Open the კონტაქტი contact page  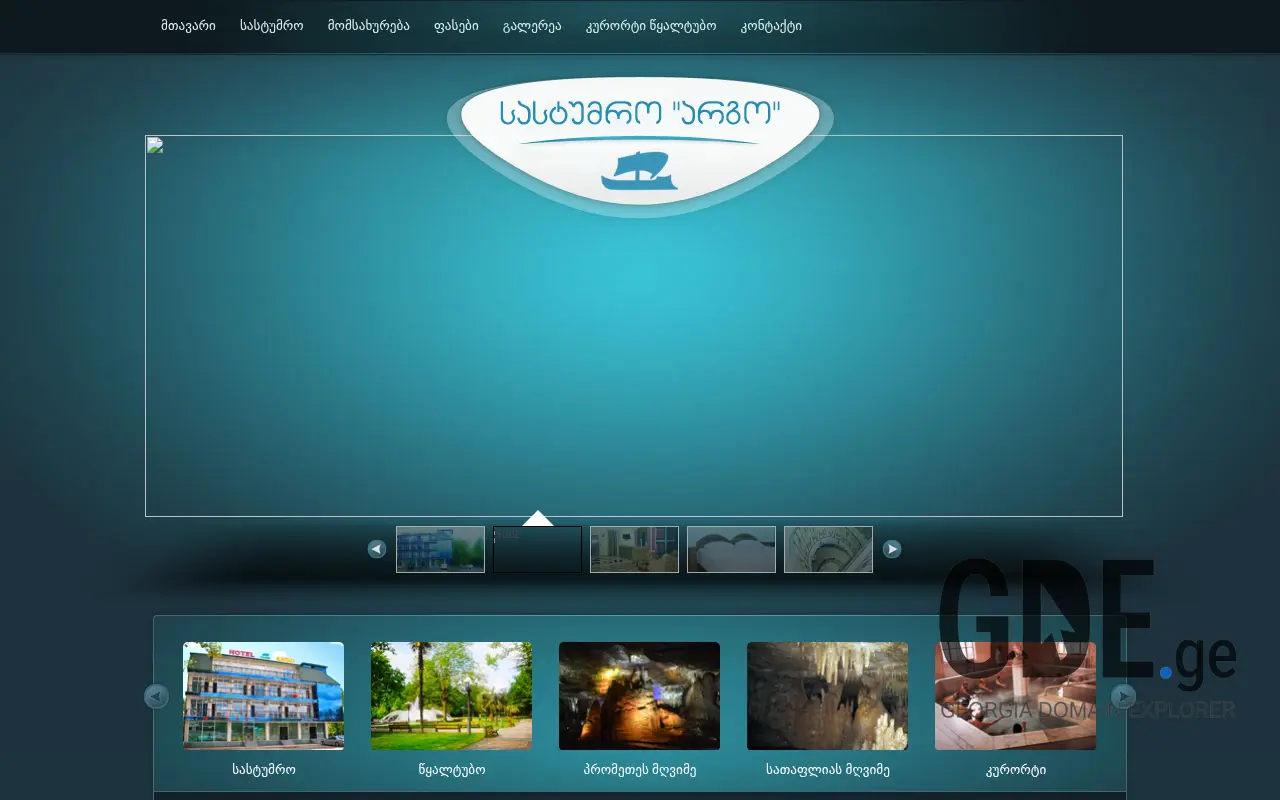771,26
